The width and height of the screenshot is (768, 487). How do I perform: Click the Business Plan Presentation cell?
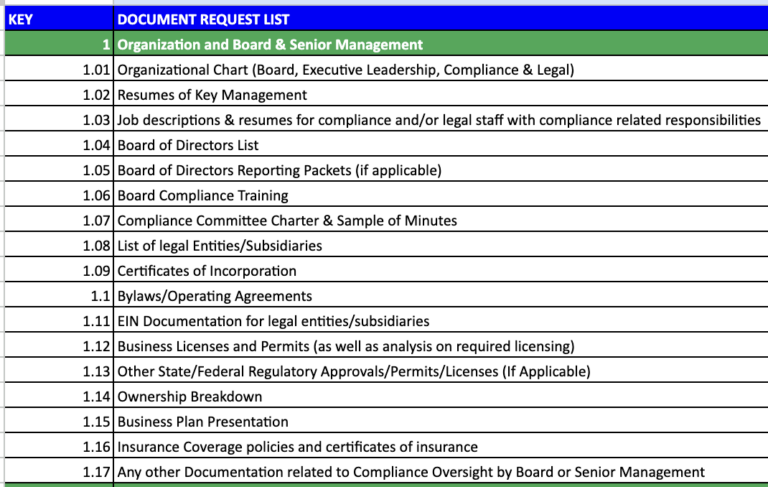click(x=203, y=421)
